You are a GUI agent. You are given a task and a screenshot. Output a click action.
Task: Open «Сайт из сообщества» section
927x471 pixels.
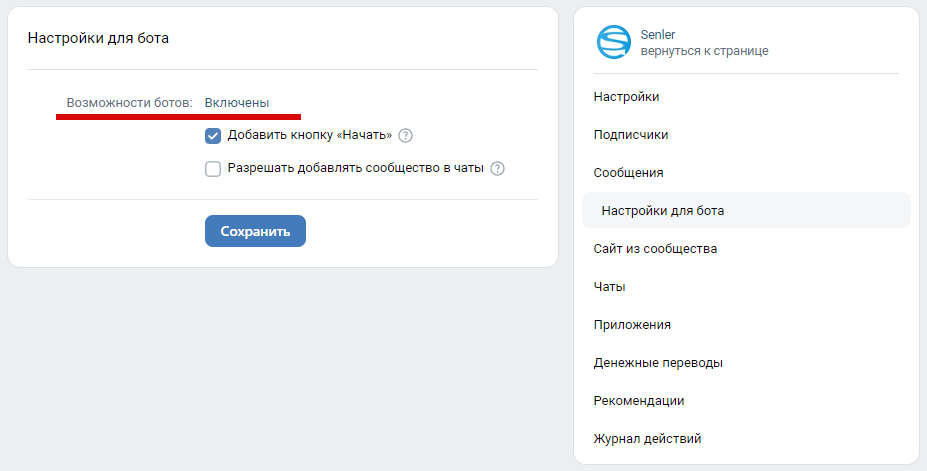pyautogui.click(x=655, y=249)
